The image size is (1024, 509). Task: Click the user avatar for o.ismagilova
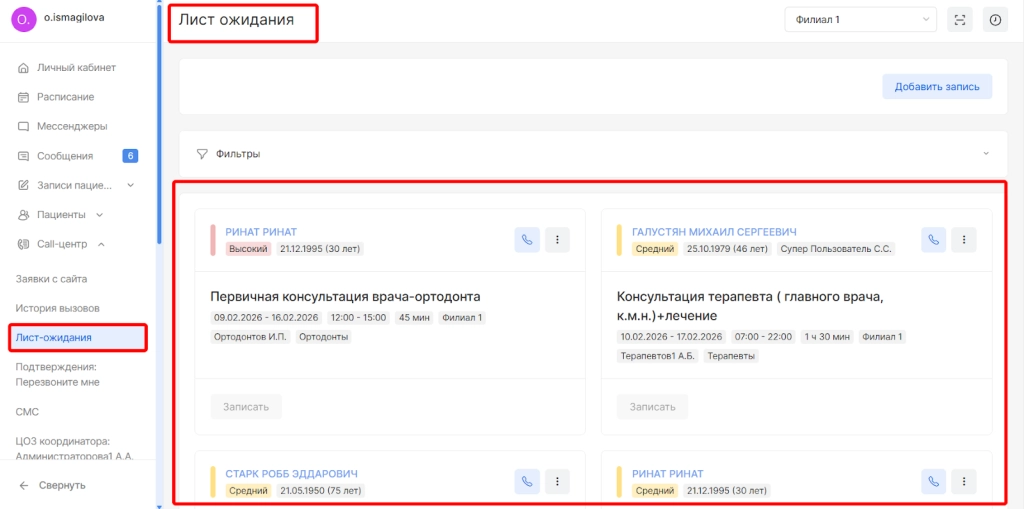tap(22, 20)
